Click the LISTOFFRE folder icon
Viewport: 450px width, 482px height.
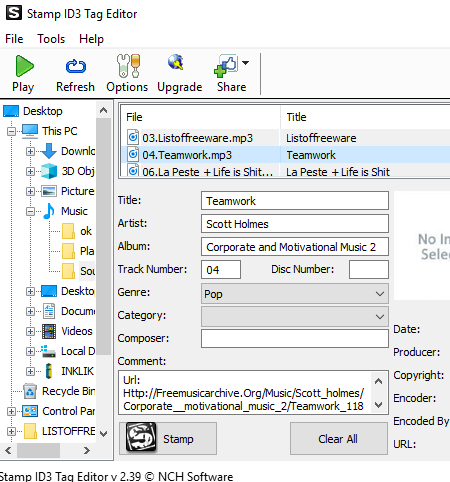tap(30, 431)
